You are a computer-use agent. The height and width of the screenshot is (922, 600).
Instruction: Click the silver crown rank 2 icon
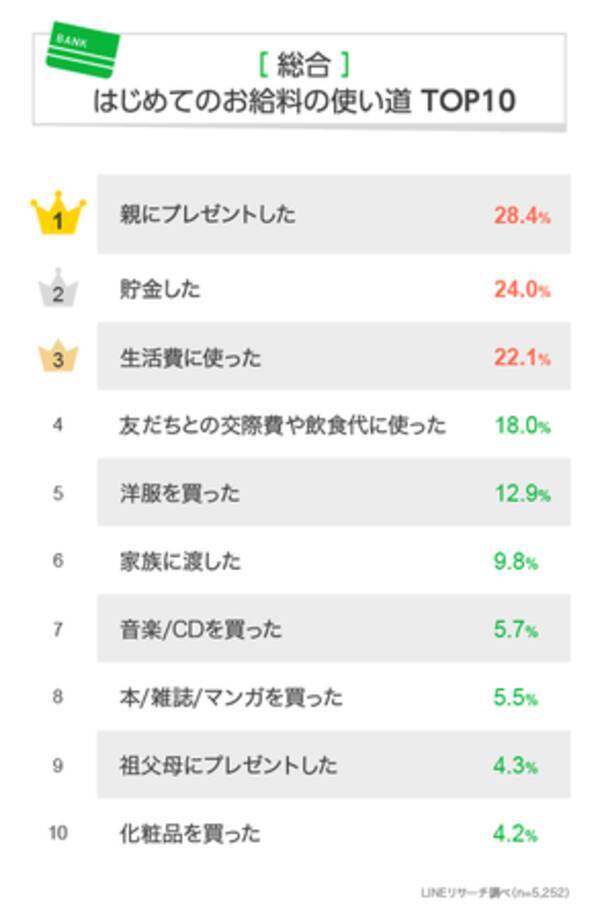[x=58, y=288]
